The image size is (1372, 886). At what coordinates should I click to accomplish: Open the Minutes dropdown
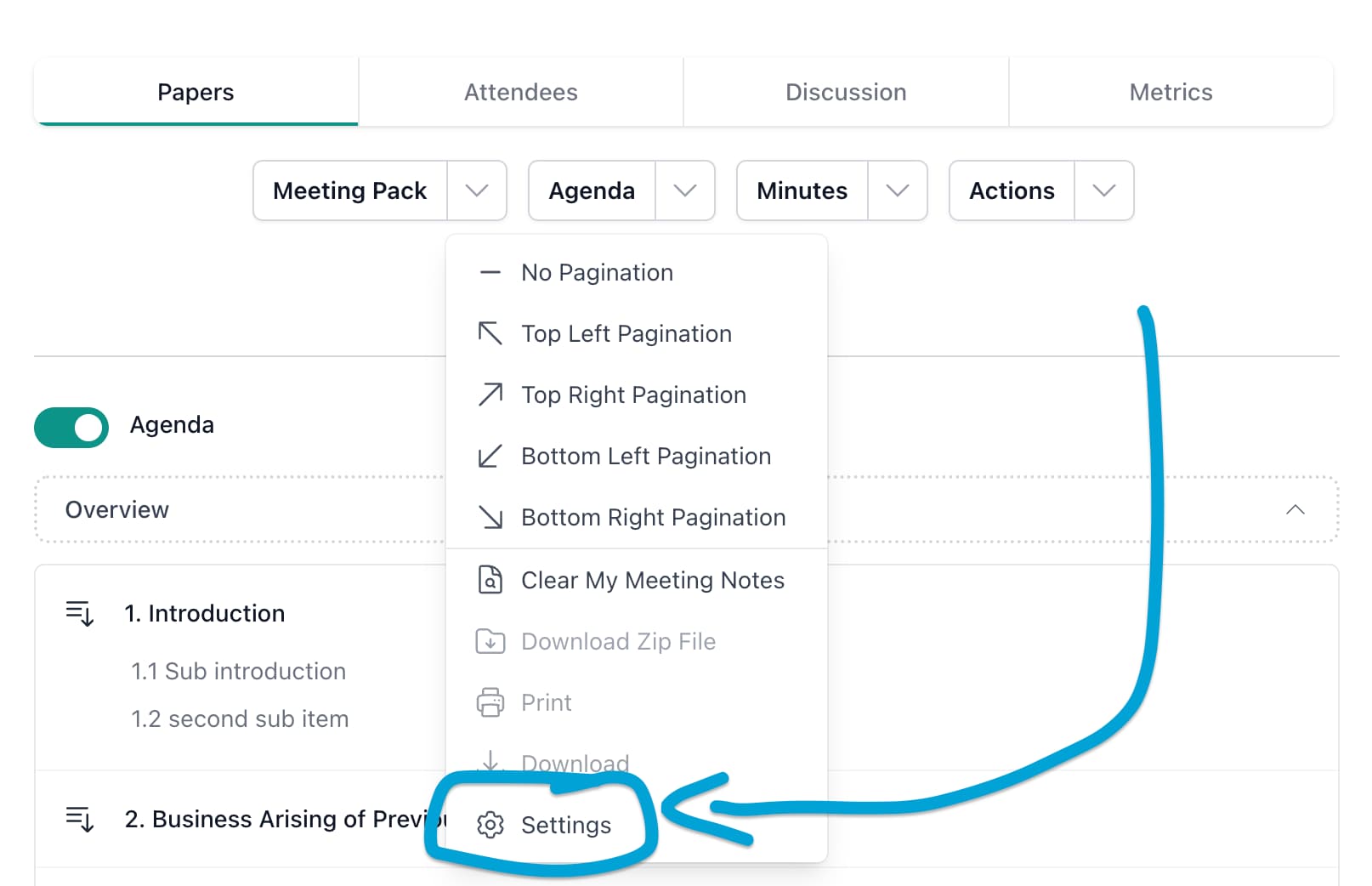click(x=898, y=190)
